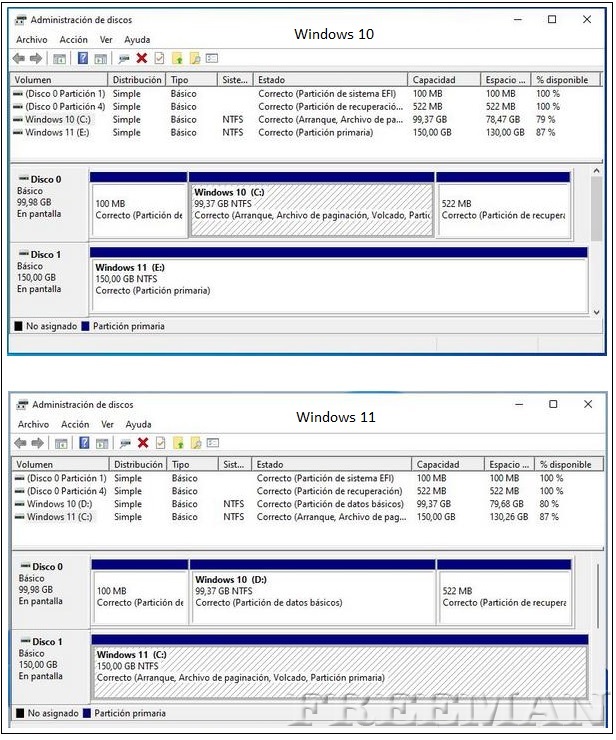Screen dimensions: 616x740
Task: Click vertical scrollbar thumb in Windows 10 disk pane
Action: [x=596, y=209]
